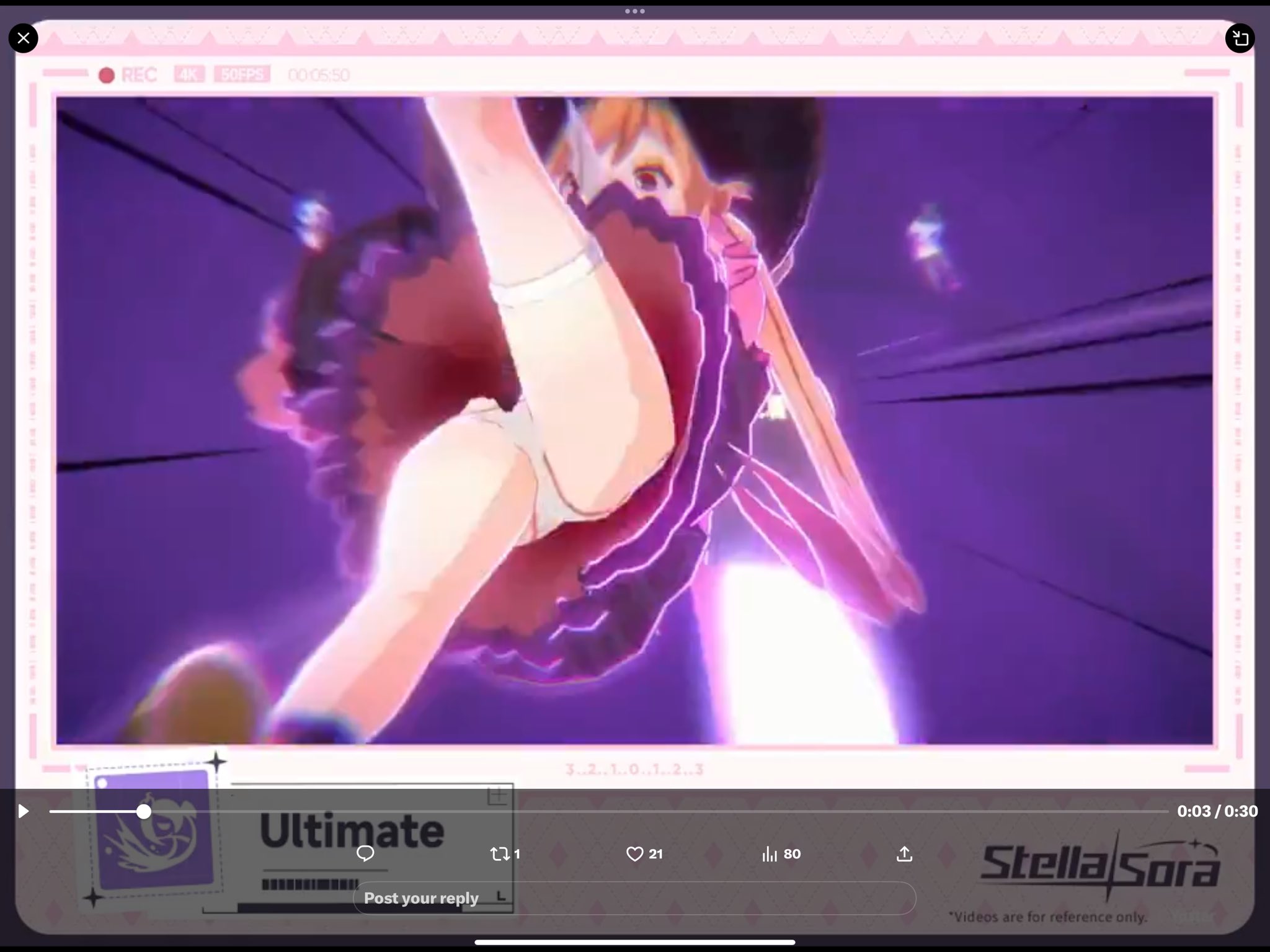The image size is (1270, 952).
Task: Seek to the middle of the video timeline
Action: [x=609, y=811]
